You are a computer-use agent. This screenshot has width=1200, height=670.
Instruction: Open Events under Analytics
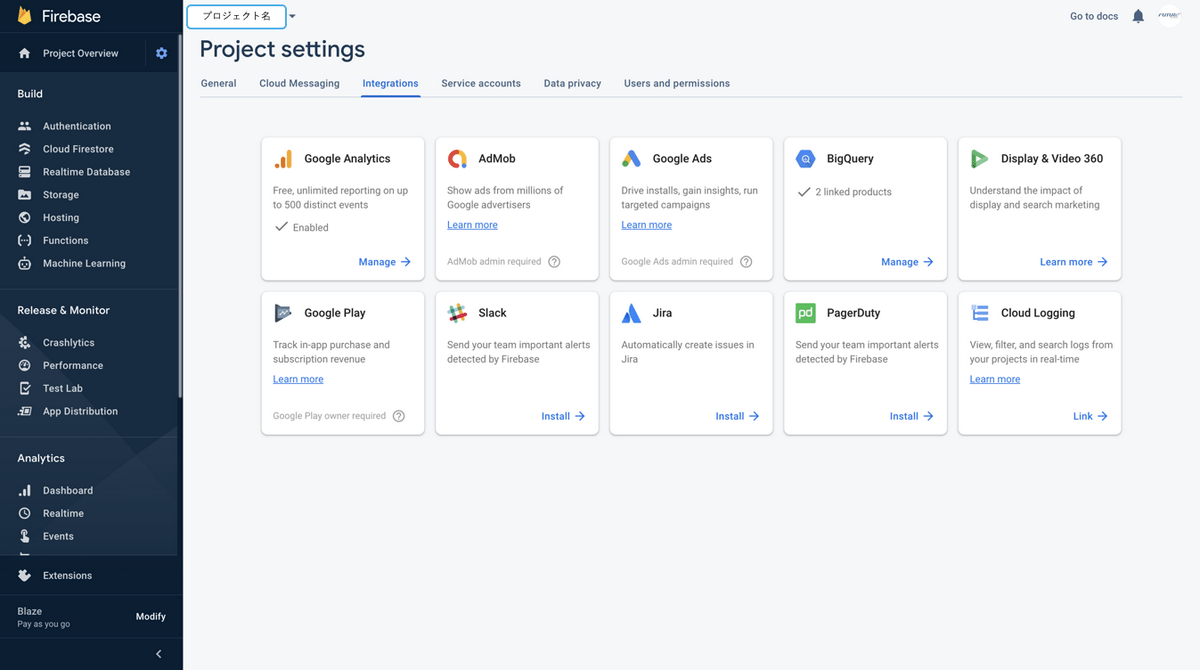[x=58, y=537]
